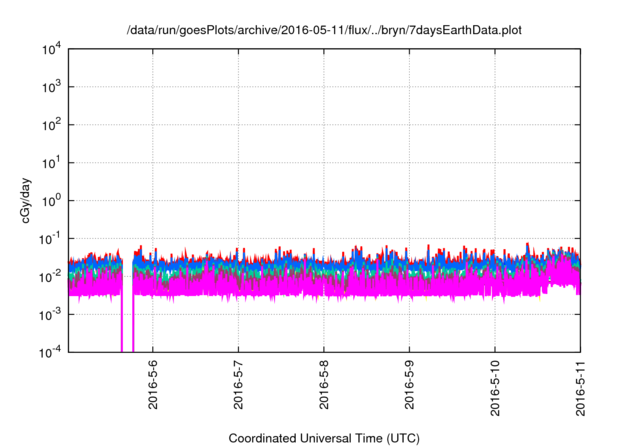Click the 10^3 y-axis tick label
Screen dimensions: 640x448
[x=52, y=87]
